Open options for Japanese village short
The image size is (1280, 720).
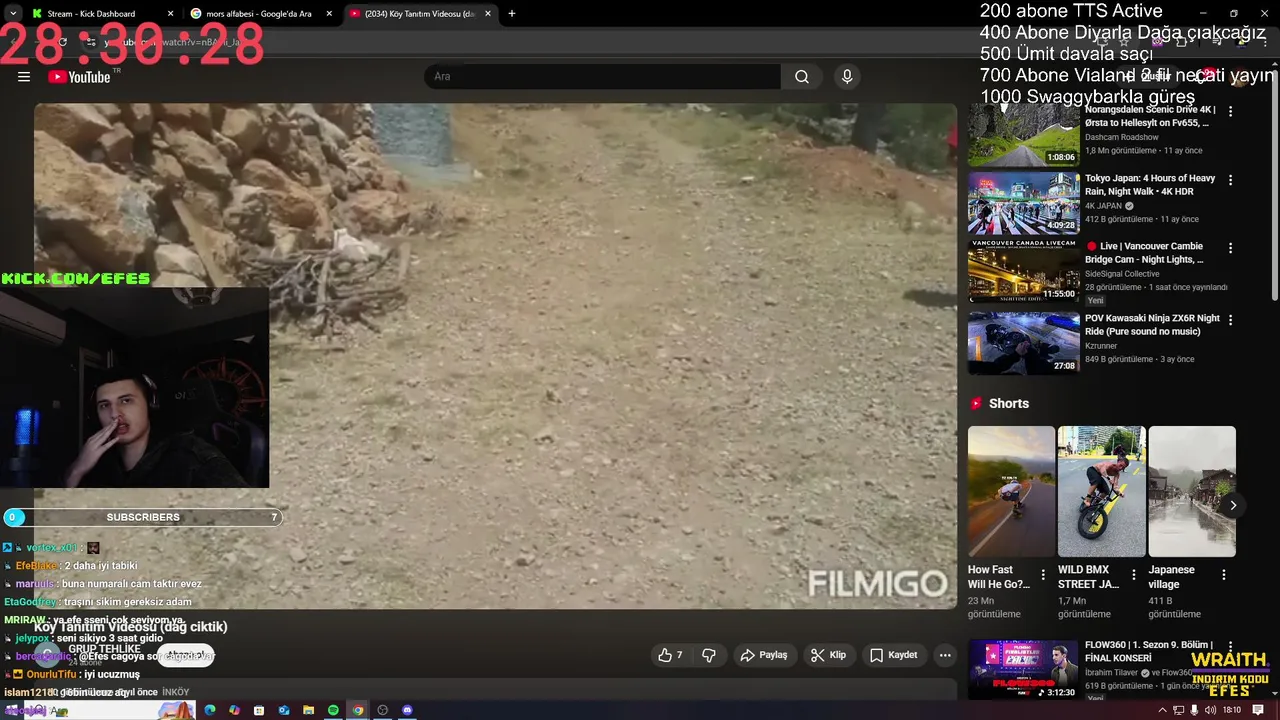pos(1224,575)
